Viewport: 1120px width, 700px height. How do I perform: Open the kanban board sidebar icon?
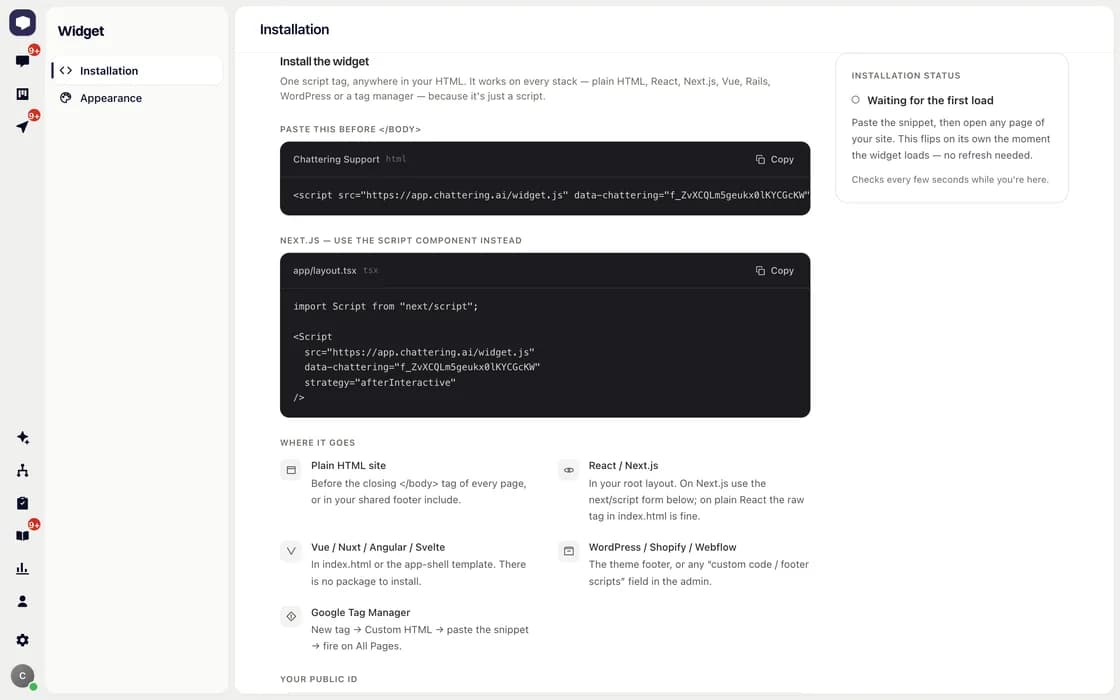click(22, 94)
